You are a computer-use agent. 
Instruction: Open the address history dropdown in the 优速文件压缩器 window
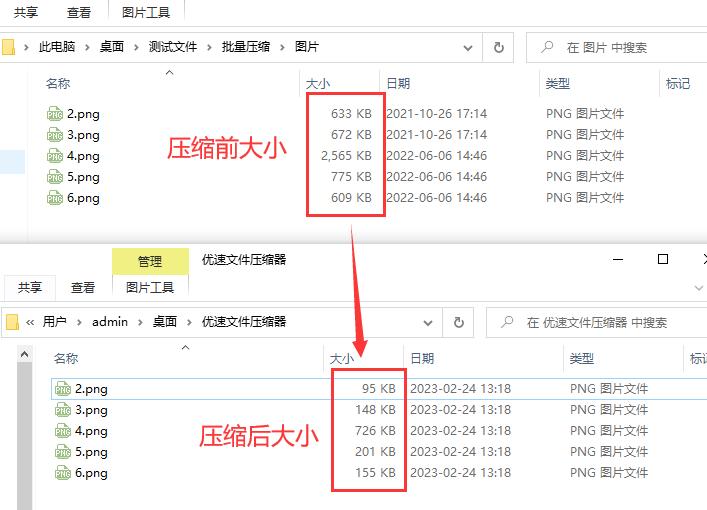[428, 323]
